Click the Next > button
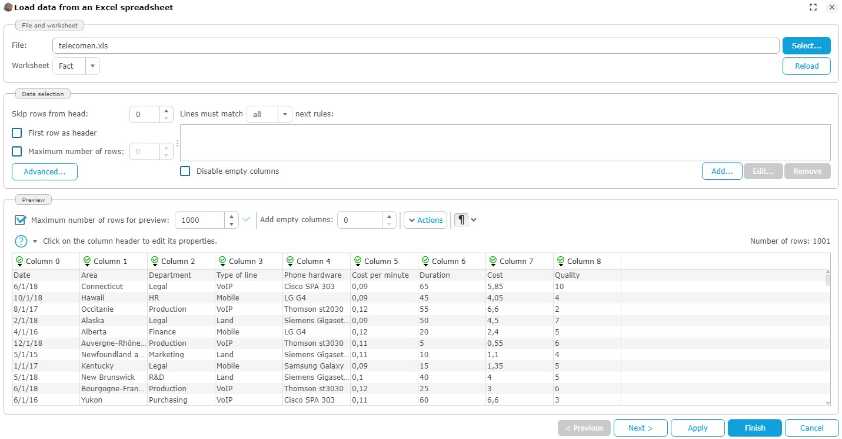842x439 pixels. (640, 427)
